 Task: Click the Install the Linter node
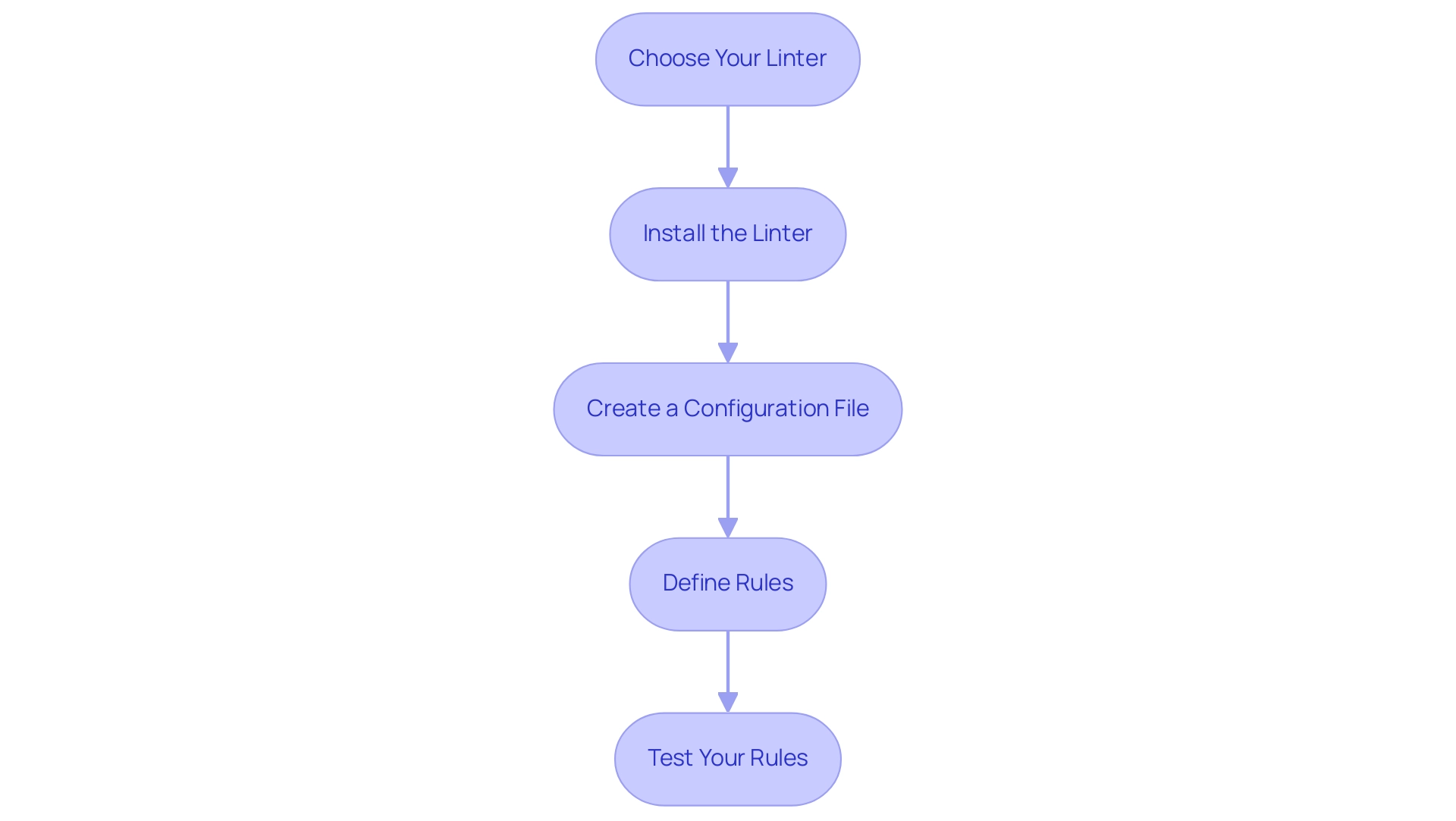(x=727, y=232)
